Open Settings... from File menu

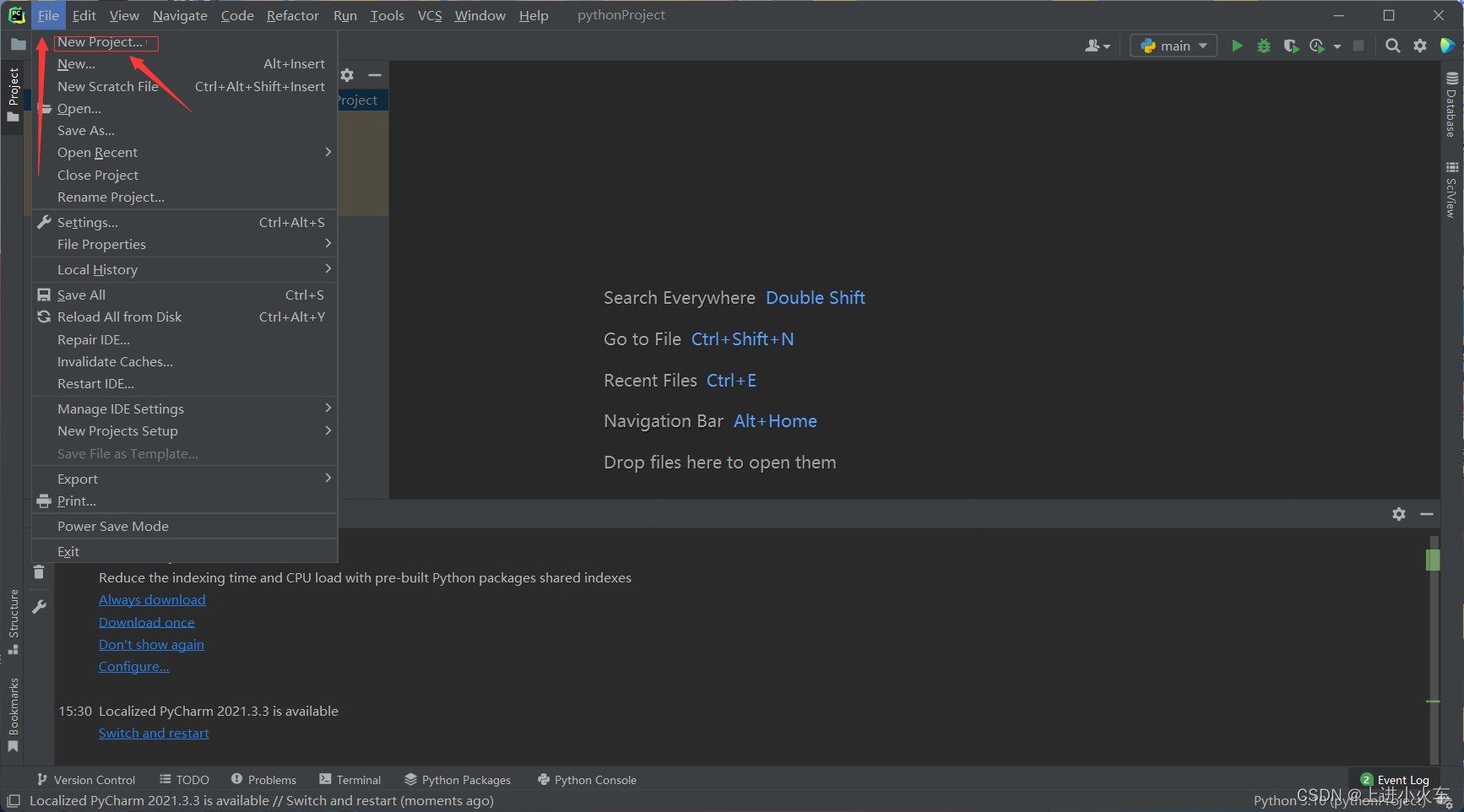pos(184,222)
